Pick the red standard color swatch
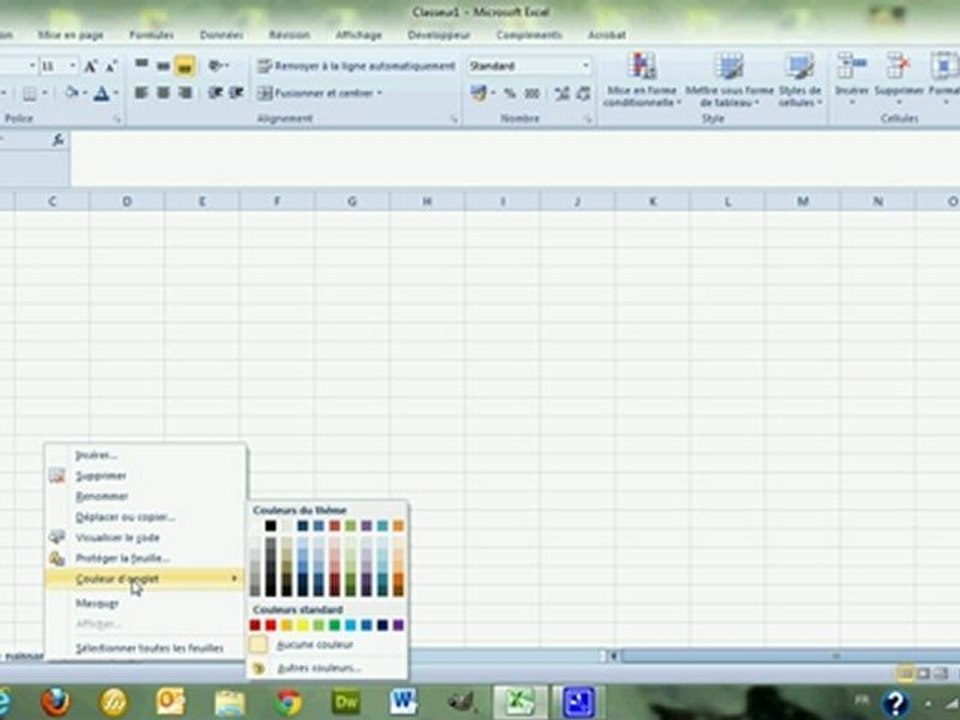This screenshot has width=960, height=720. pyautogui.click(x=271, y=625)
